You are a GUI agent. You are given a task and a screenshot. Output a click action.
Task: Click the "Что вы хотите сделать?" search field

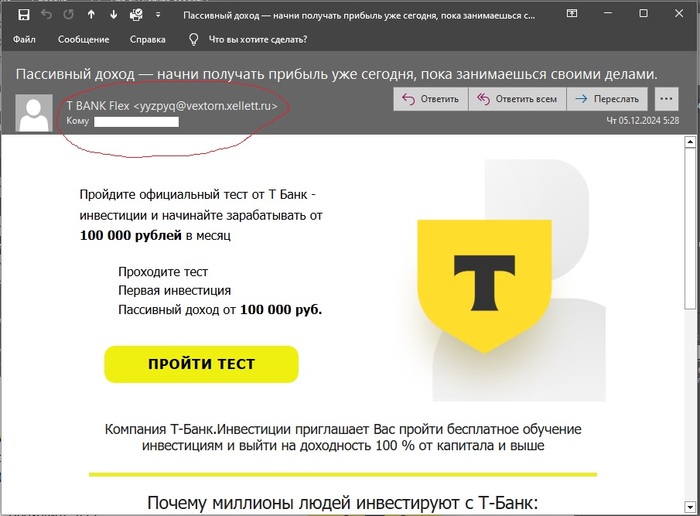(257, 40)
